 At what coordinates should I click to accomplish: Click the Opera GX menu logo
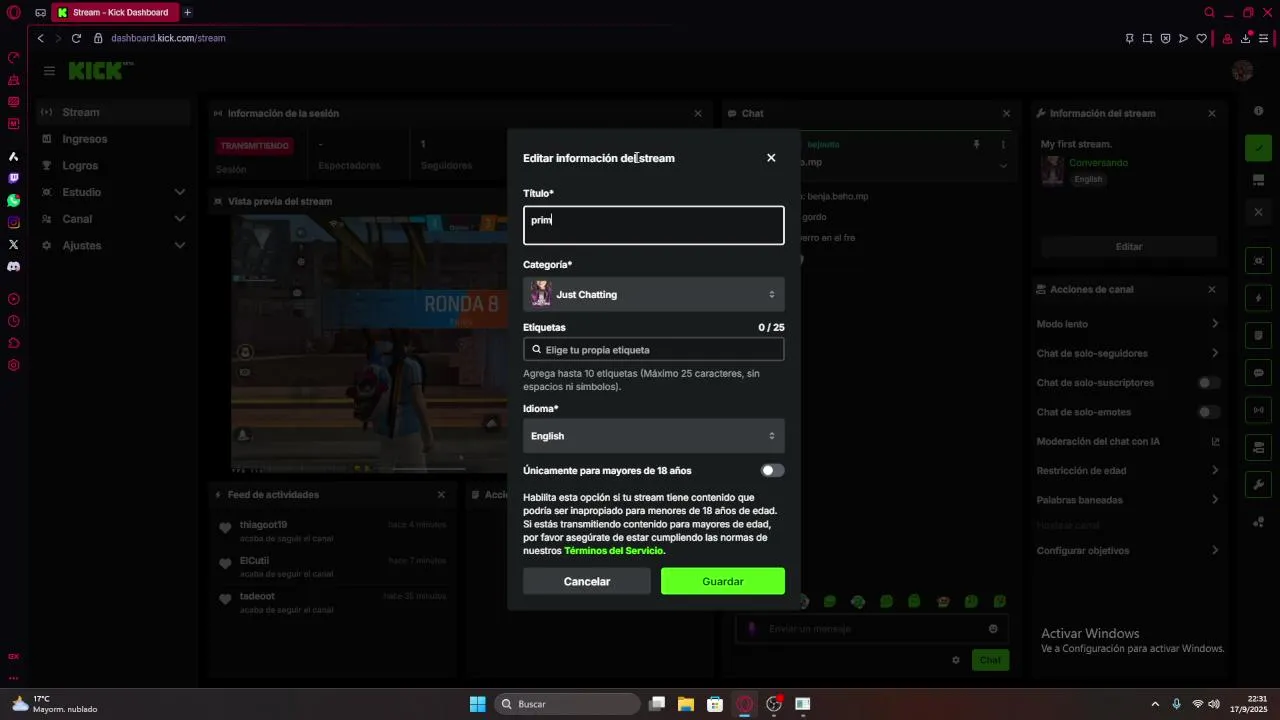pyautogui.click(x=13, y=13)
